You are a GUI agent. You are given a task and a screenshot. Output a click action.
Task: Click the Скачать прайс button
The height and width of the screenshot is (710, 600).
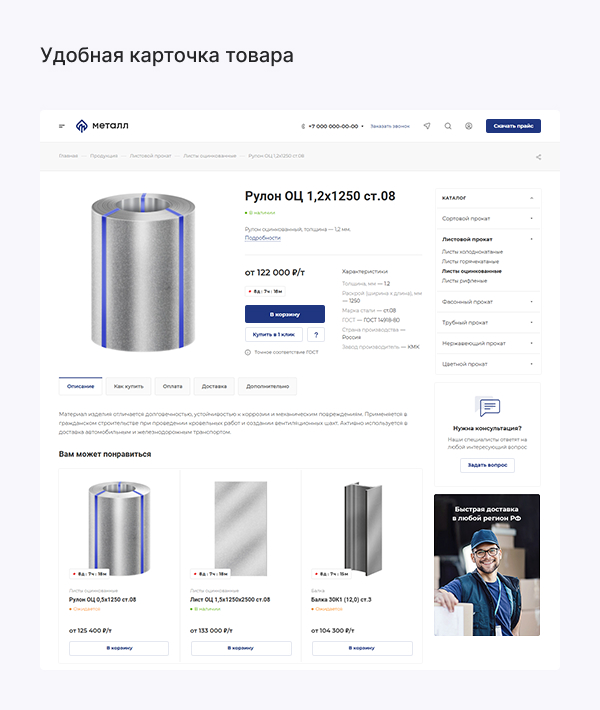point(513,126)
